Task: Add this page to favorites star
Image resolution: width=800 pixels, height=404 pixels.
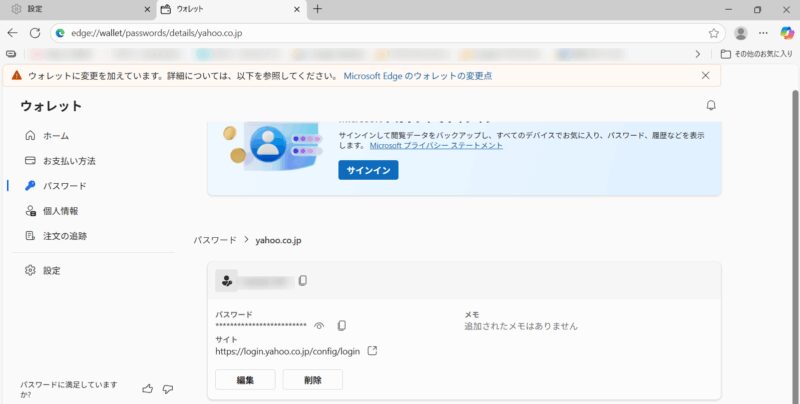Action: pyautogui.click(x=713, y=33)
